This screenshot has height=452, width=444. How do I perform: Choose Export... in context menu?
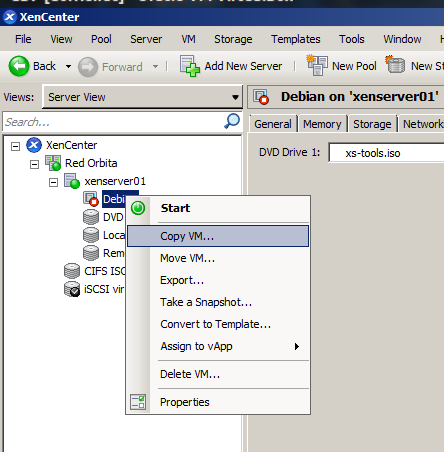[x=218, y=280]
